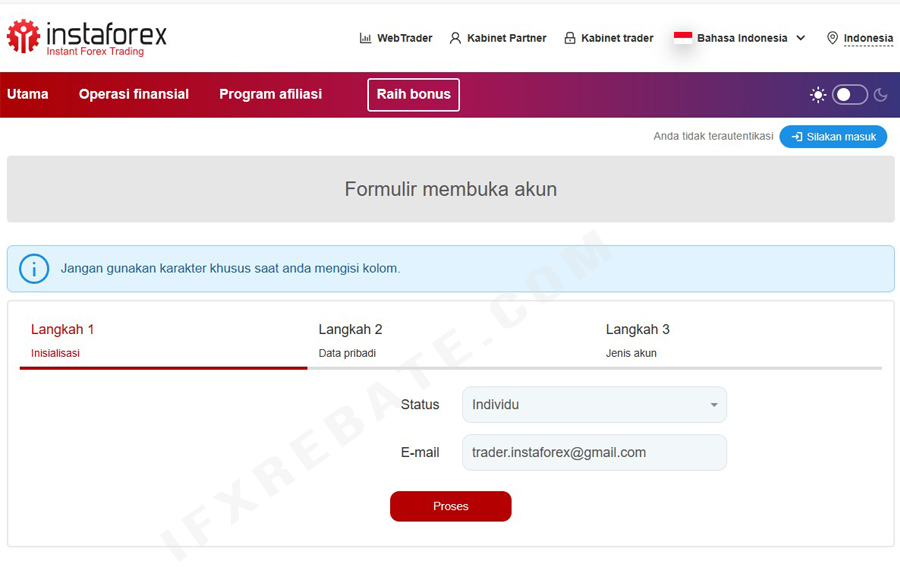Image resolution: width=900 pixels, height=572 pixels.
Task: Click the Silakan masuk login button
Action: point(833,137)
